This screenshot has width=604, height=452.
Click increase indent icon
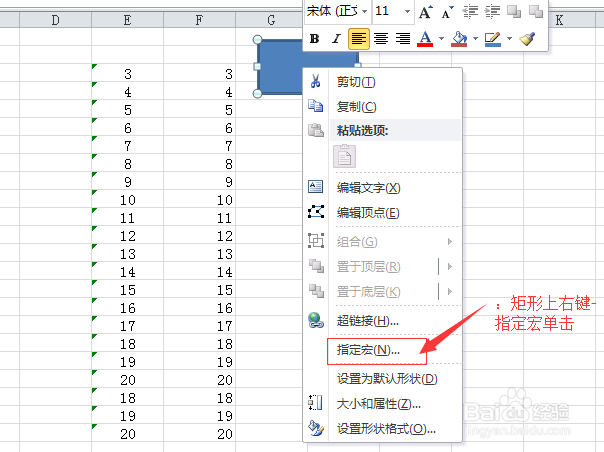pos(492,12)
